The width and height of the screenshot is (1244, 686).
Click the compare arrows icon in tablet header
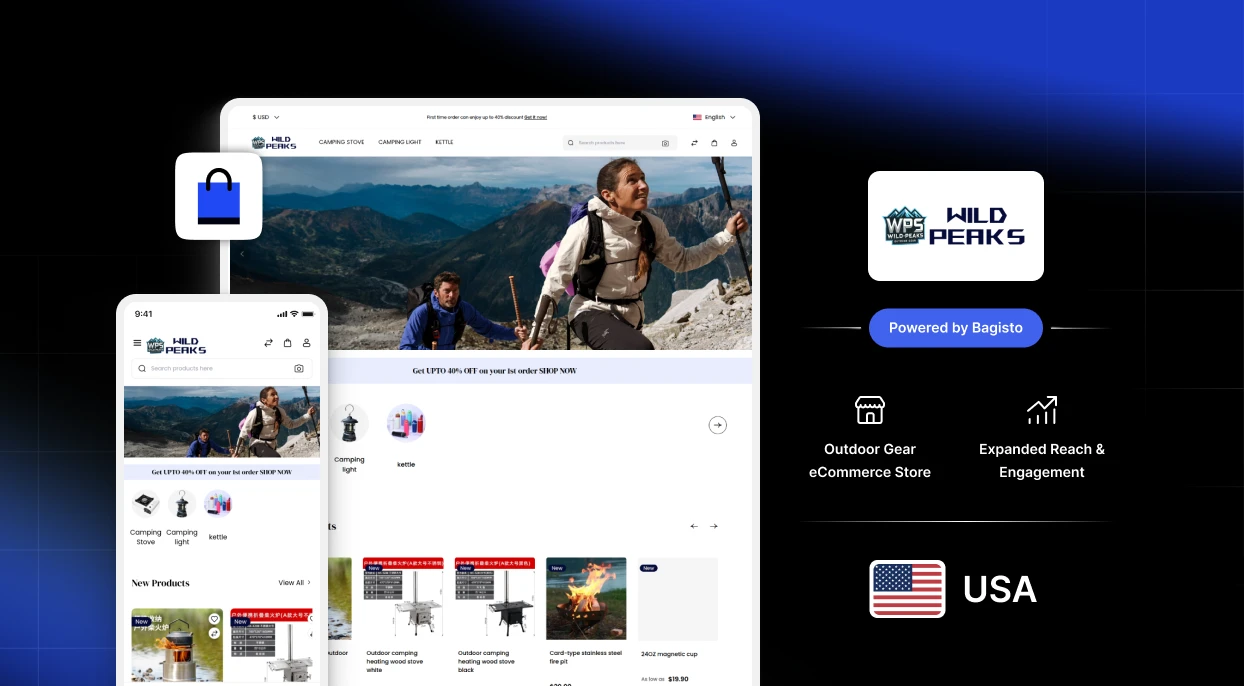[695, 143]
